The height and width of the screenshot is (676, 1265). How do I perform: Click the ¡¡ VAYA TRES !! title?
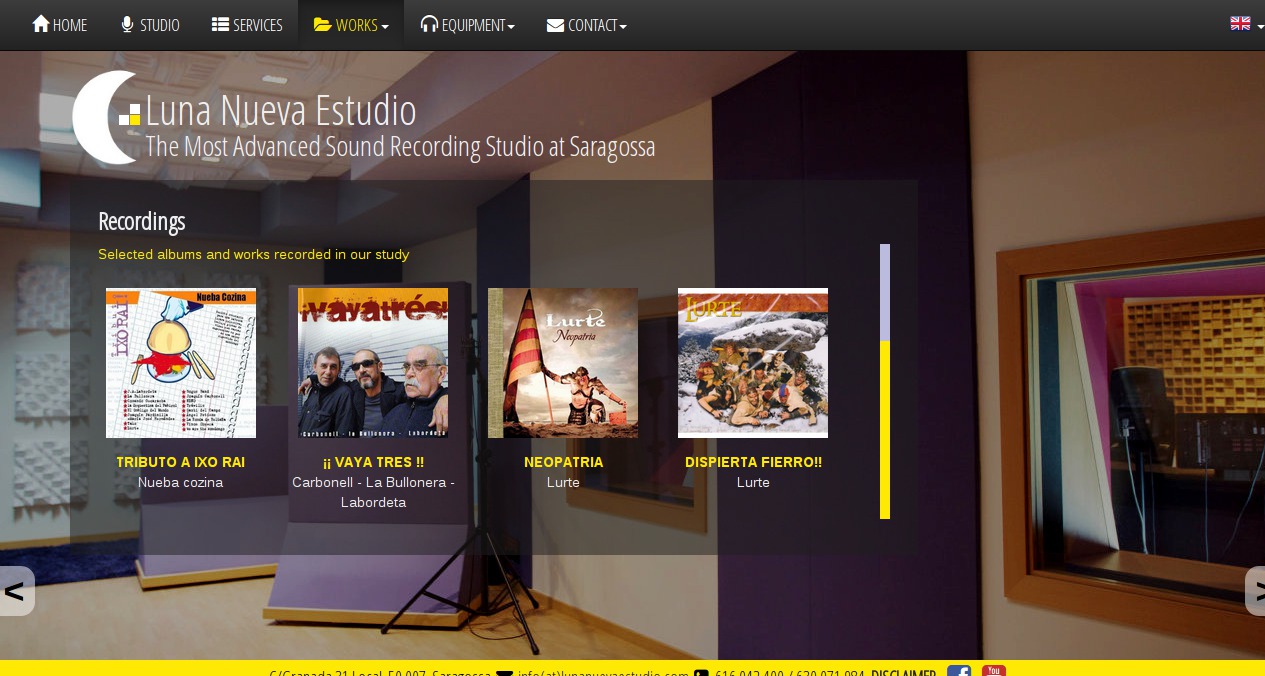[x=373, y=462]
